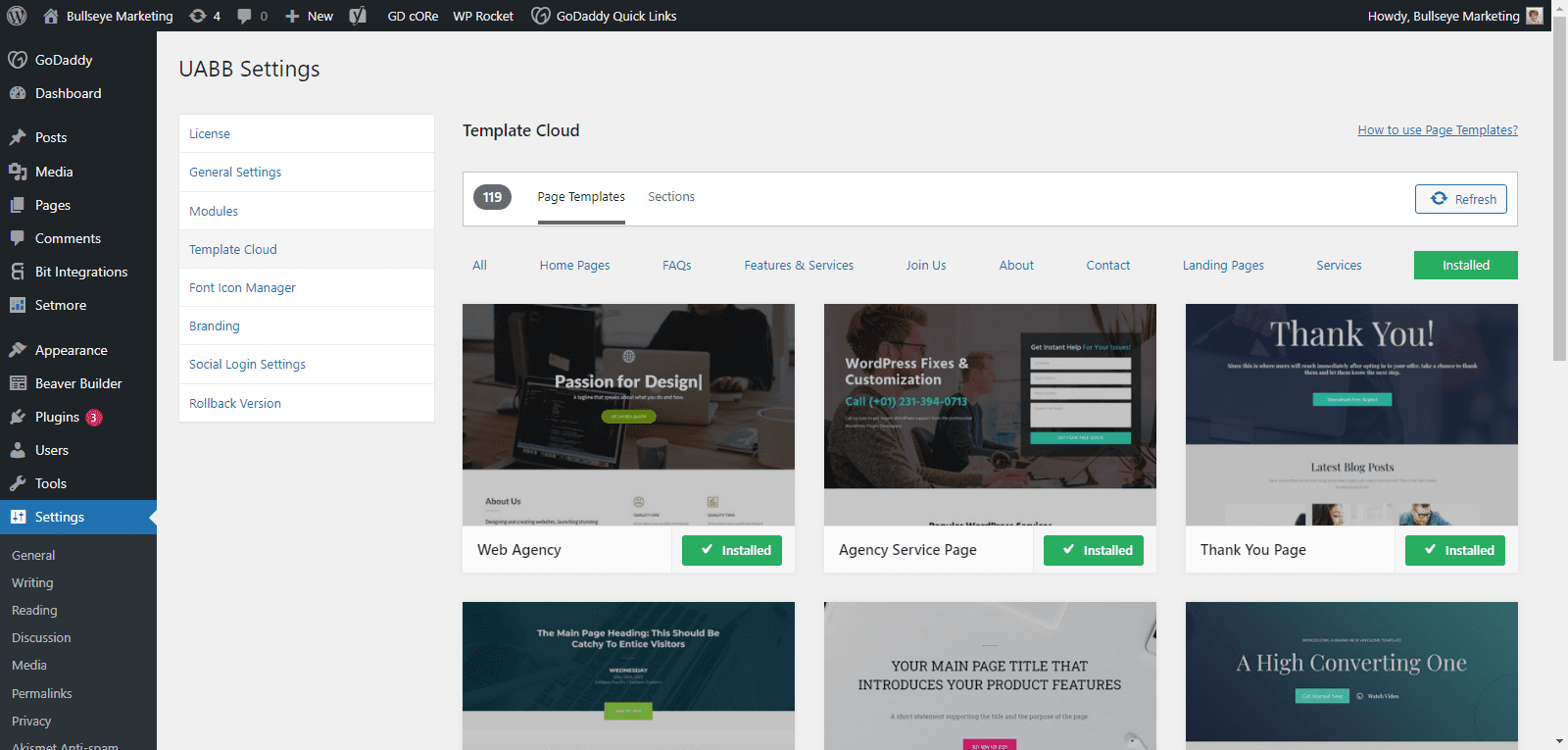Screen dimensions: 1568x750
Task: Filter templates by Join Us
Action: [926, 266]
